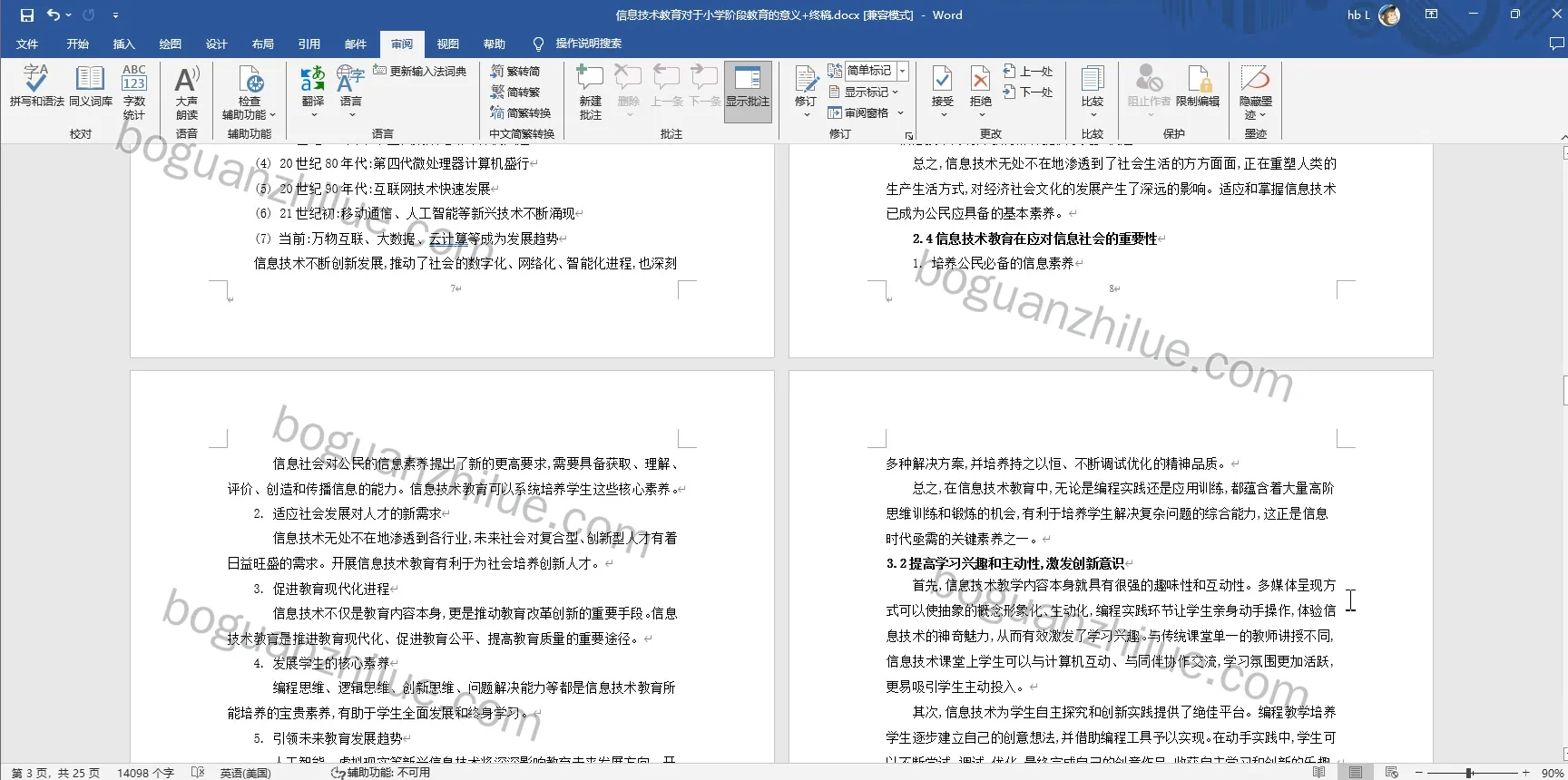This screenshot has width=1568, height=780.
Task: Toggle 审阅窗格 reviewing pane
Action: tap(858, 112)
